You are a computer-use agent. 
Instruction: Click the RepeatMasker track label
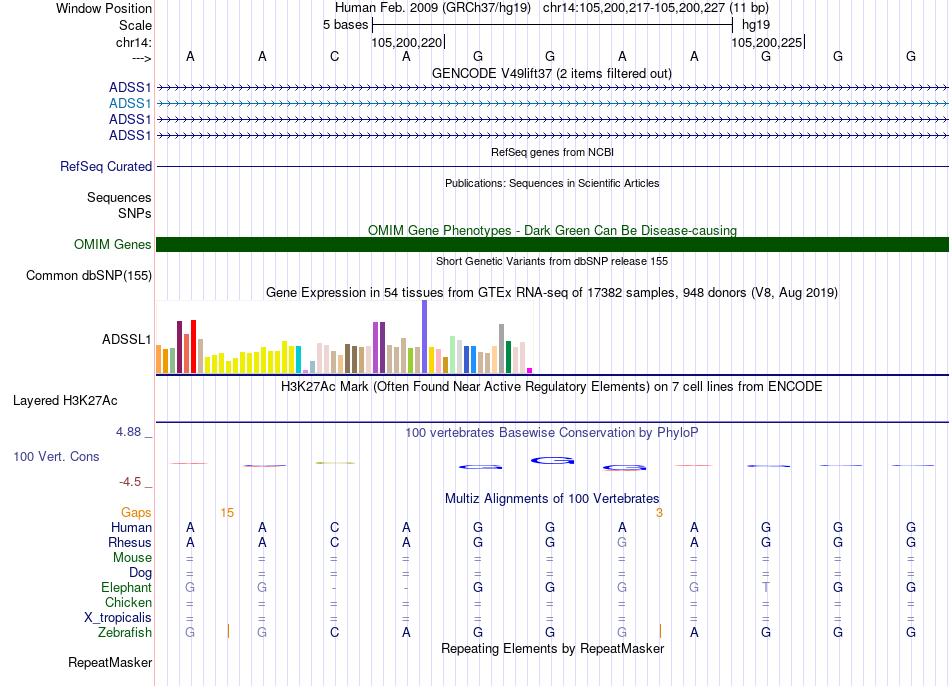click(110, 662)
